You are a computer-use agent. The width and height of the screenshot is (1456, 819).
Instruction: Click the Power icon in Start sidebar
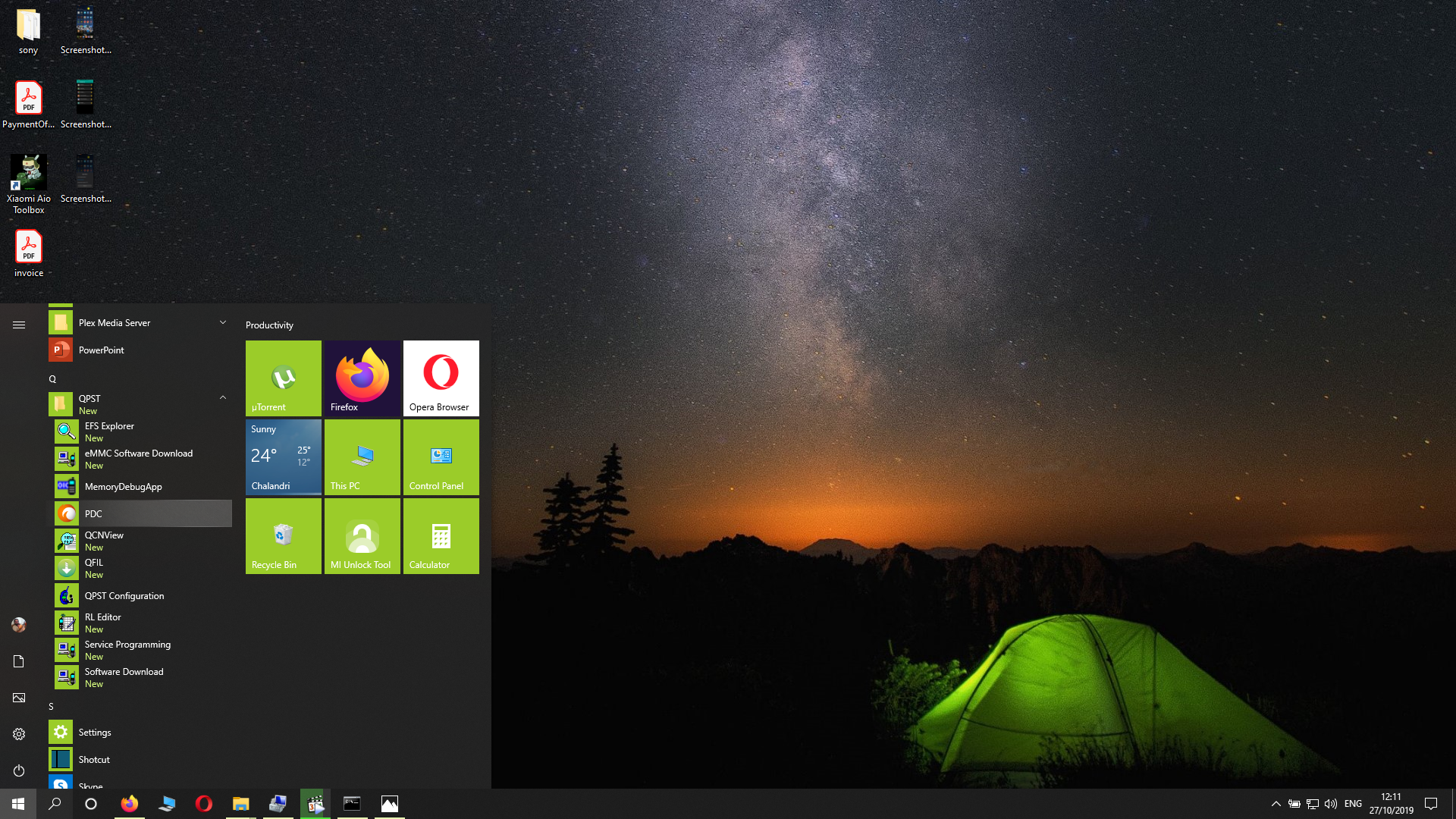click(x=19, y=770)
